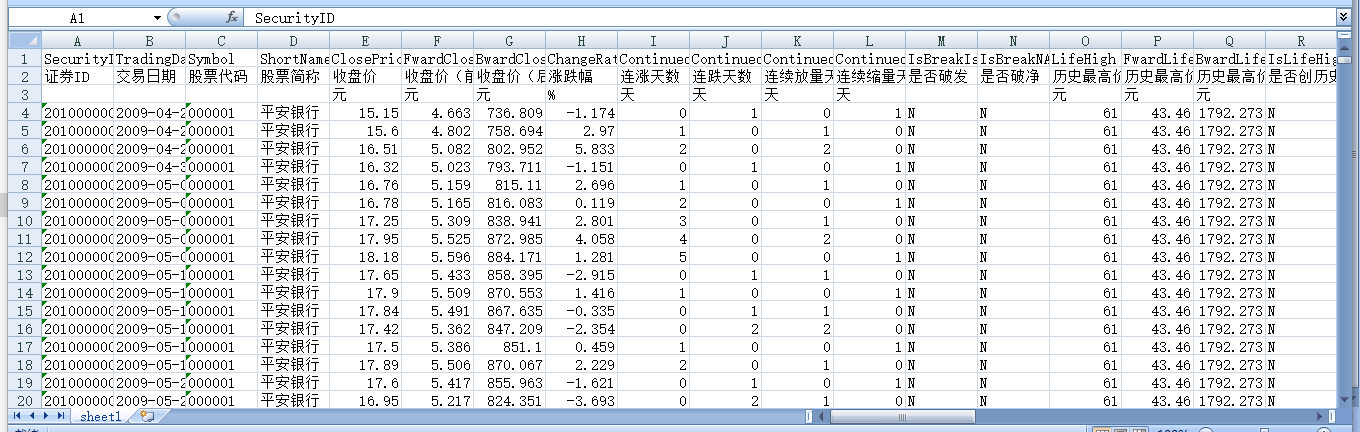Switch to the sheet1 tab
Image resolution: width=1360 pixels, height=432 pixels.
(101, 416)
